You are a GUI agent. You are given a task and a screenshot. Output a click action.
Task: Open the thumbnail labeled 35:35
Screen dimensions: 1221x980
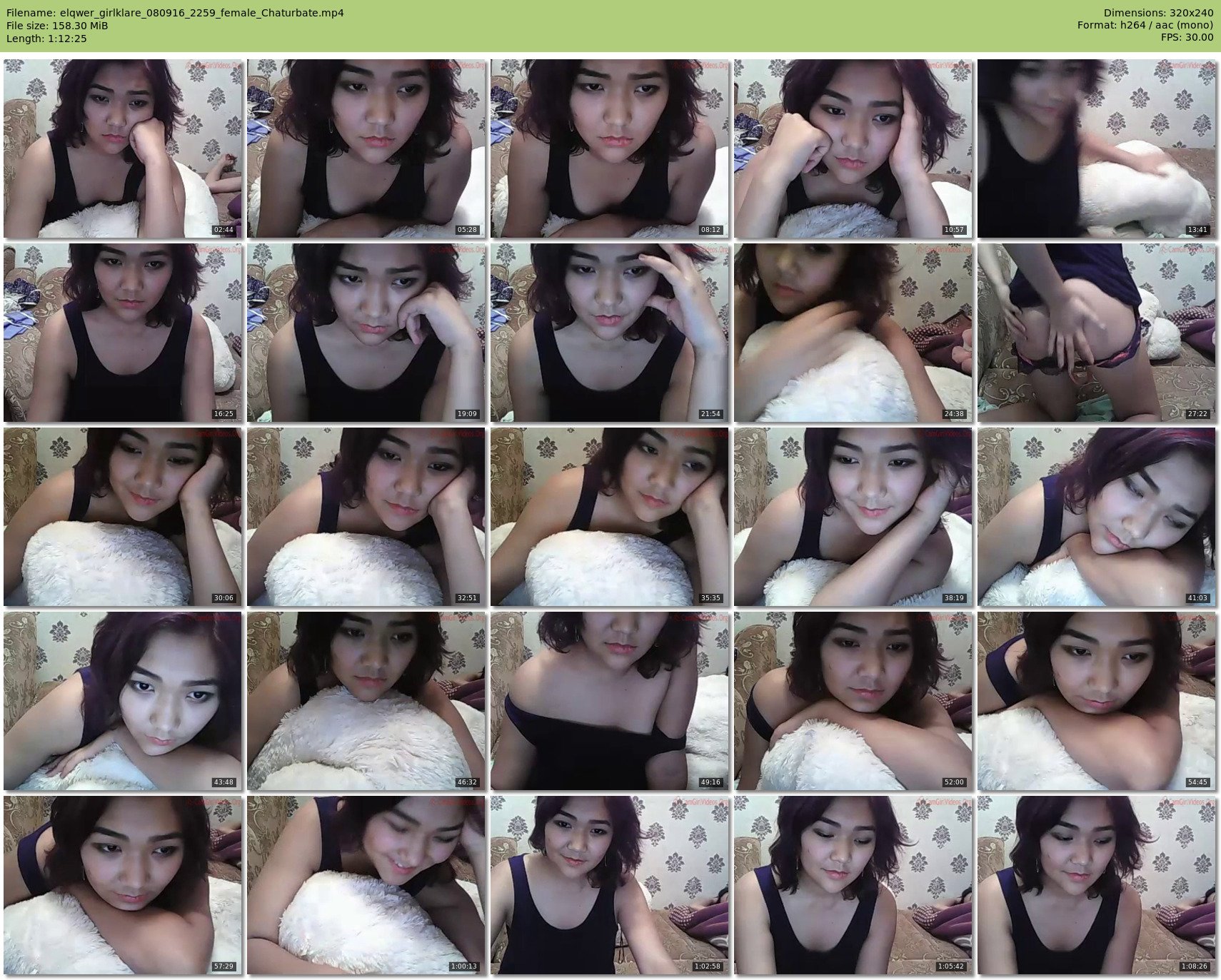[x=610, y=517]
